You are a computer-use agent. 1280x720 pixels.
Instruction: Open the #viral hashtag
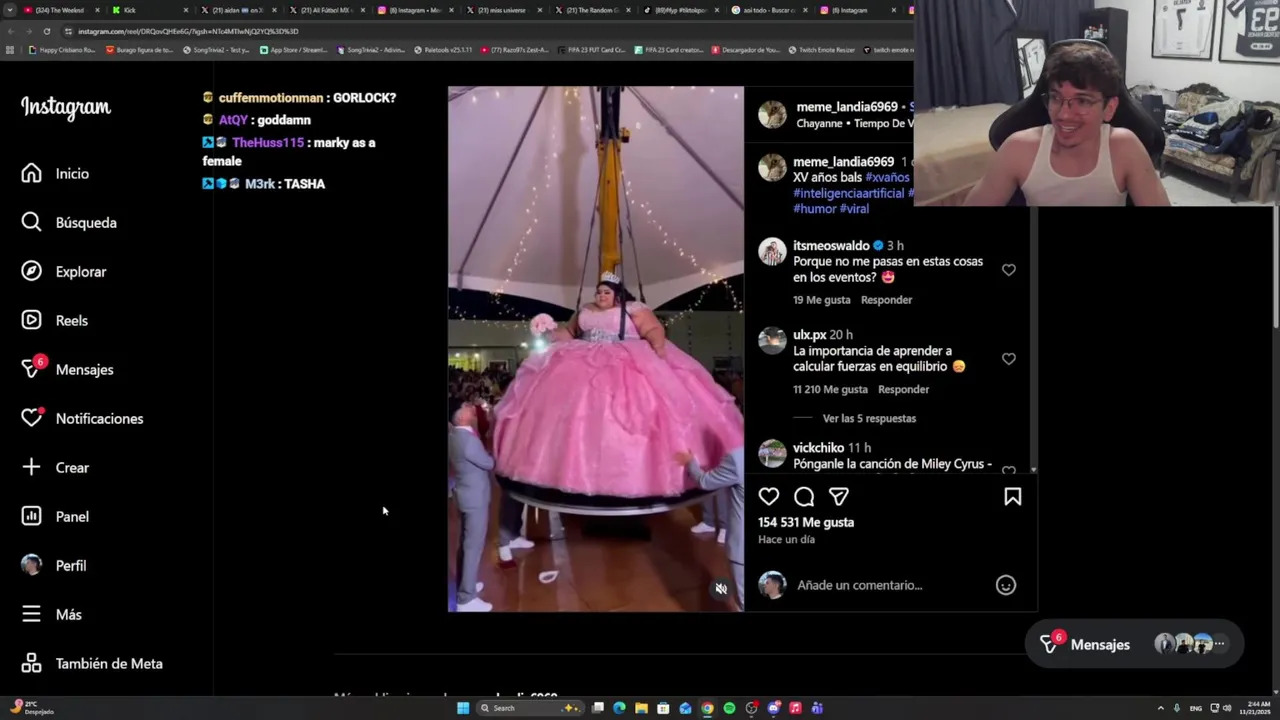(x=854, y=209)
